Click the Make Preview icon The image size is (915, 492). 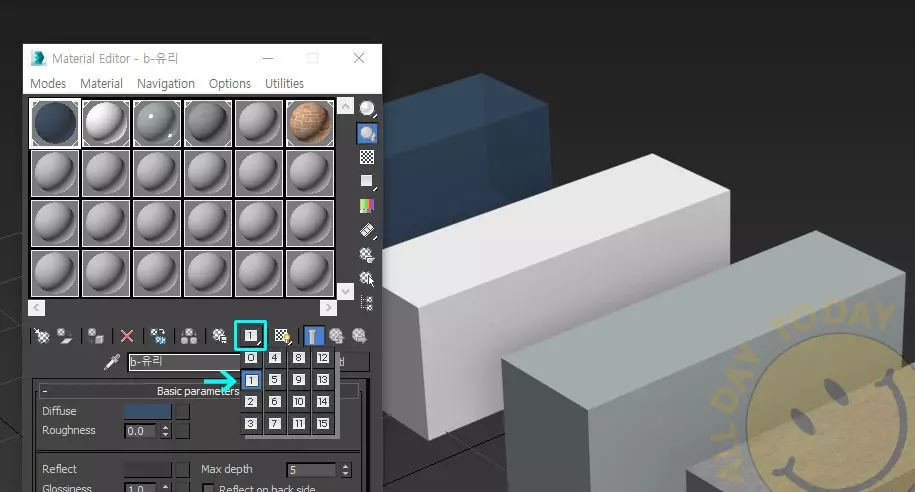367,231
